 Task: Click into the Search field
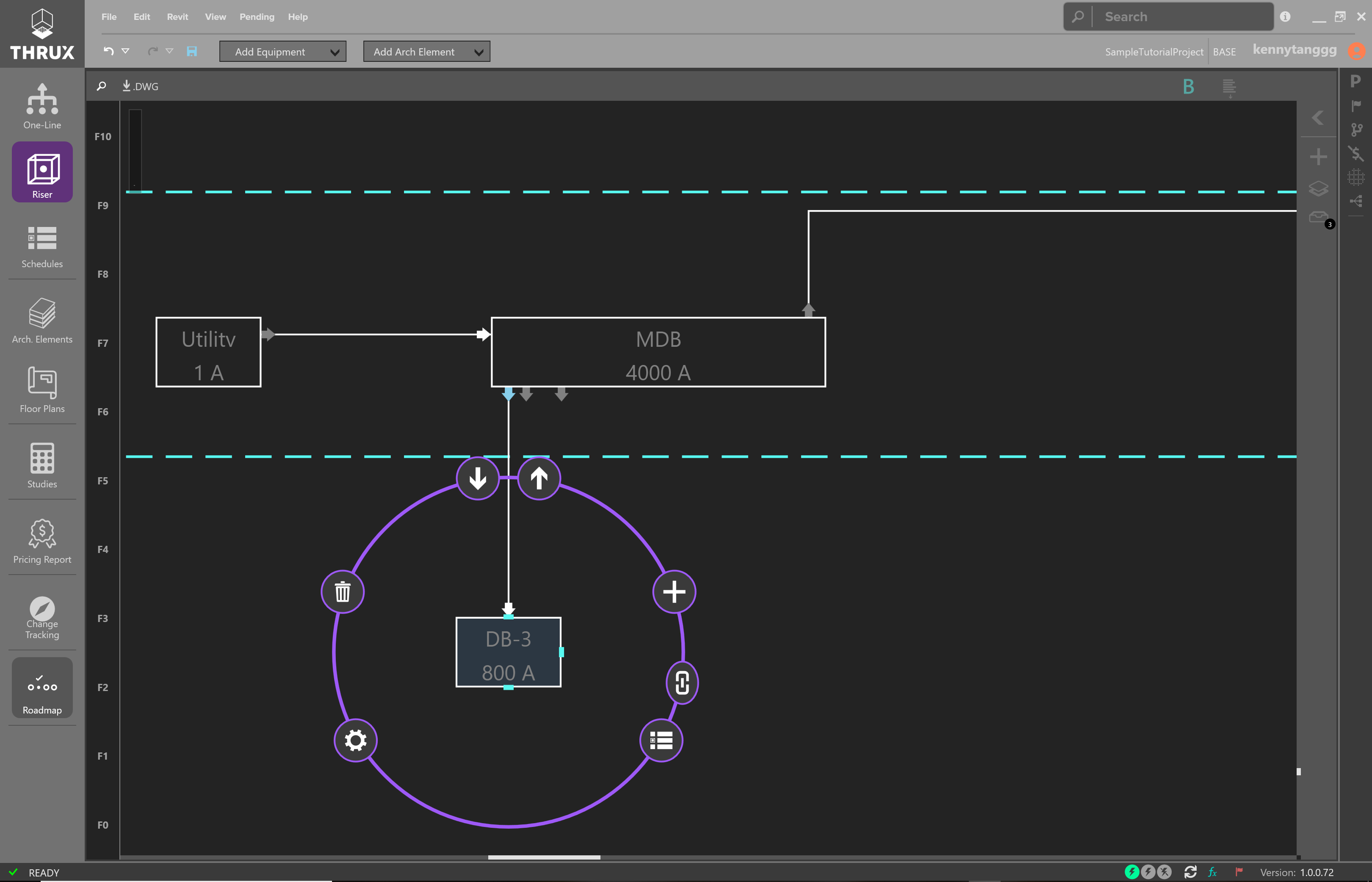pos(1168,17)
